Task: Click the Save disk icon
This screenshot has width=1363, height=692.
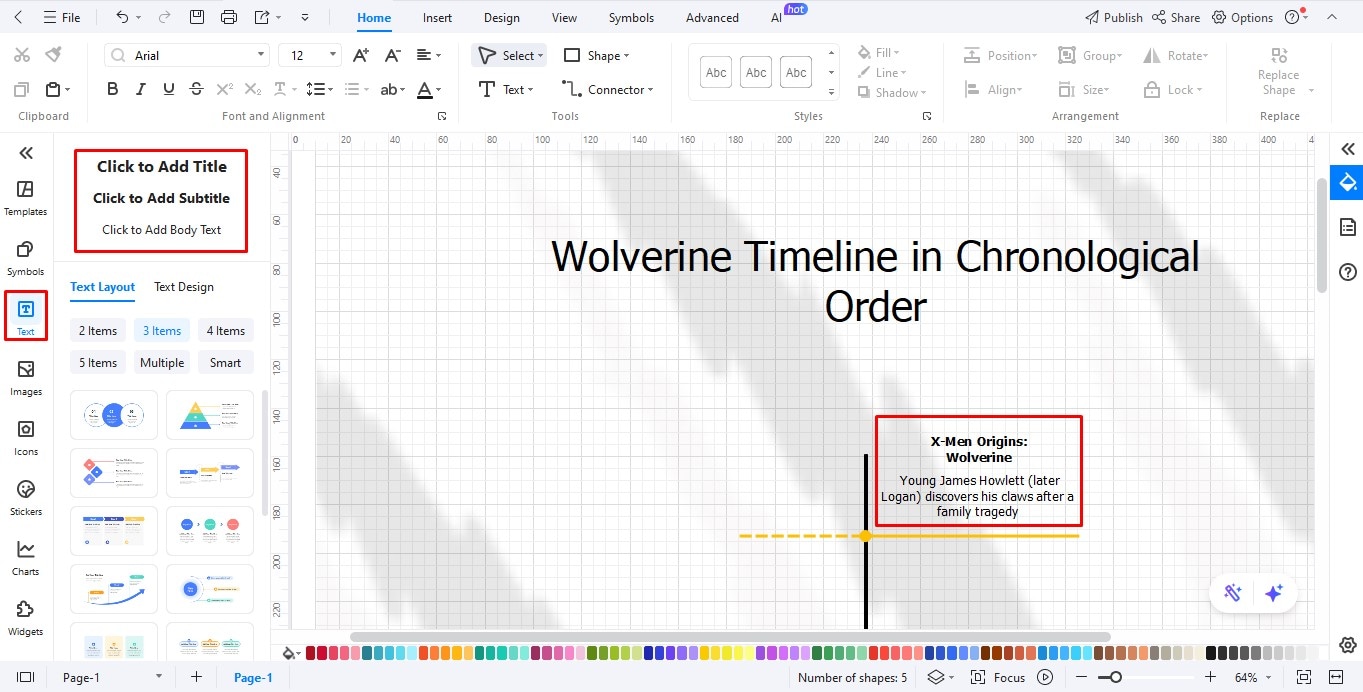Action: pyautogui.click(x=197, y=17)
